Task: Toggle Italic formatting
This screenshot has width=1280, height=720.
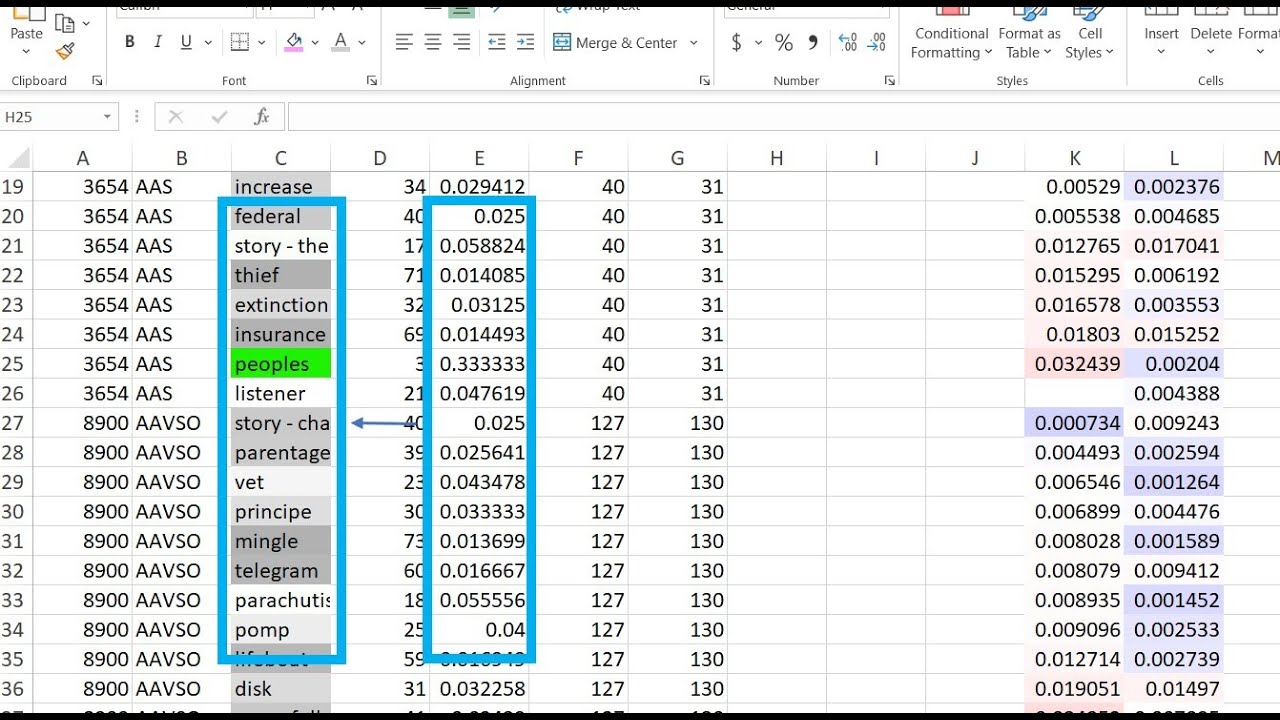Action: point(157,42)
